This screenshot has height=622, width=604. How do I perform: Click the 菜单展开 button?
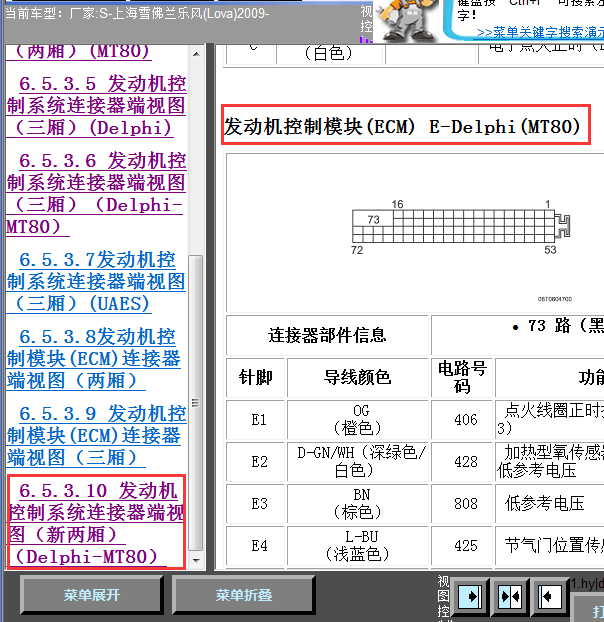pos(92,595)
